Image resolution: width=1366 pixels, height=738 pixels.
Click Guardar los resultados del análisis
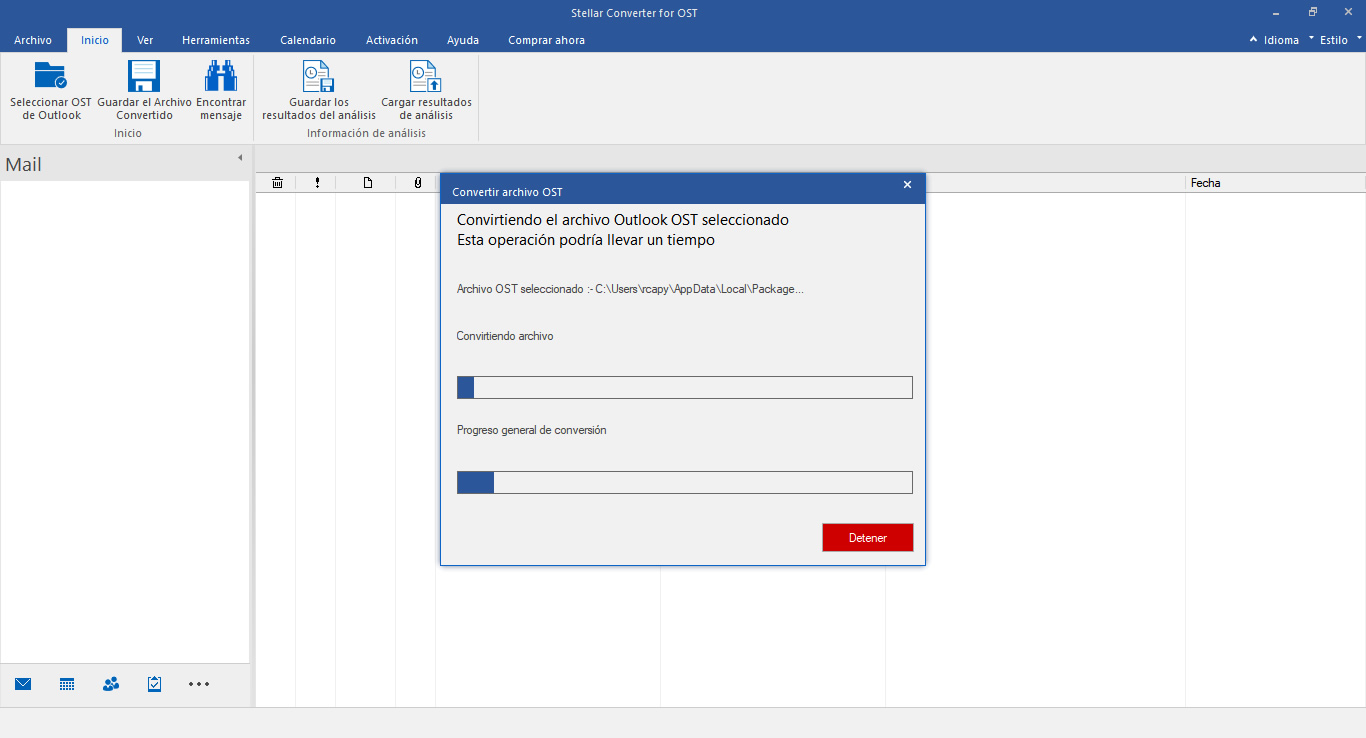coord(319,90)
